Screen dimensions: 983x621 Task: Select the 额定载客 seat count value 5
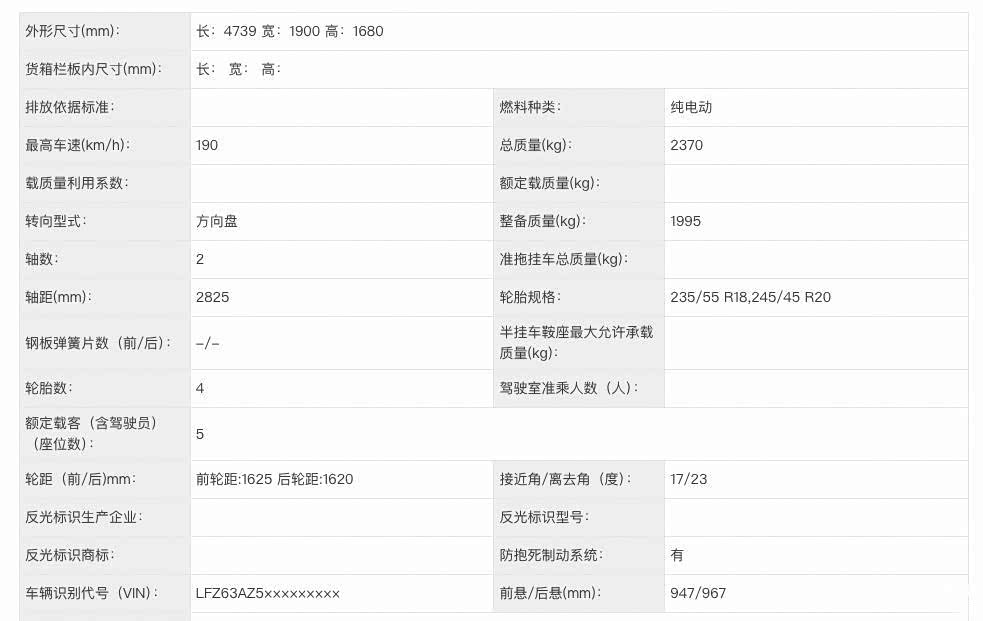200,434
